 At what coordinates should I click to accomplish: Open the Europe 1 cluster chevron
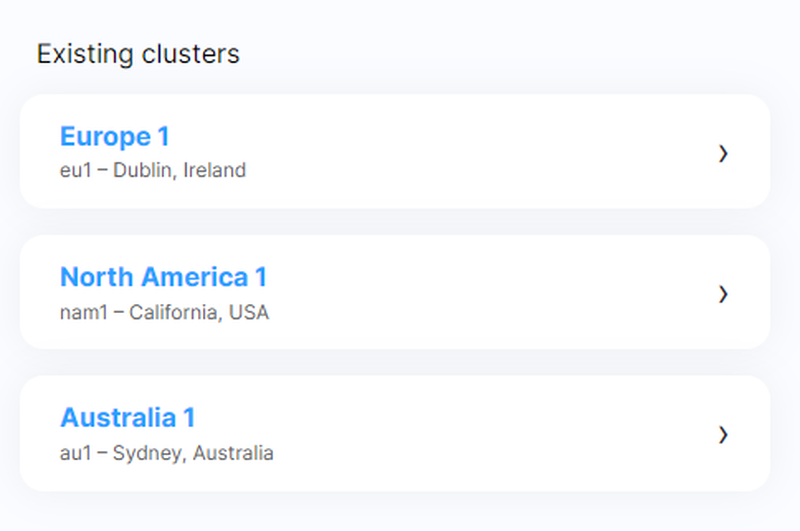coord(723,153)
